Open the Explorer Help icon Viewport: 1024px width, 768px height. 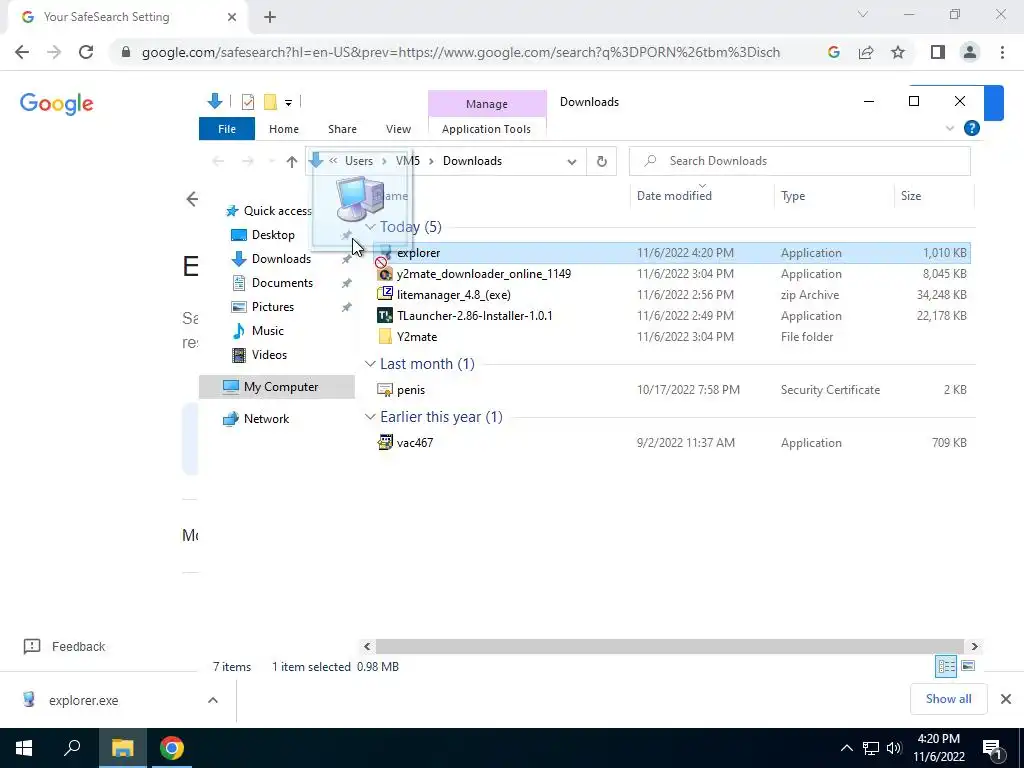coord(971,128)
